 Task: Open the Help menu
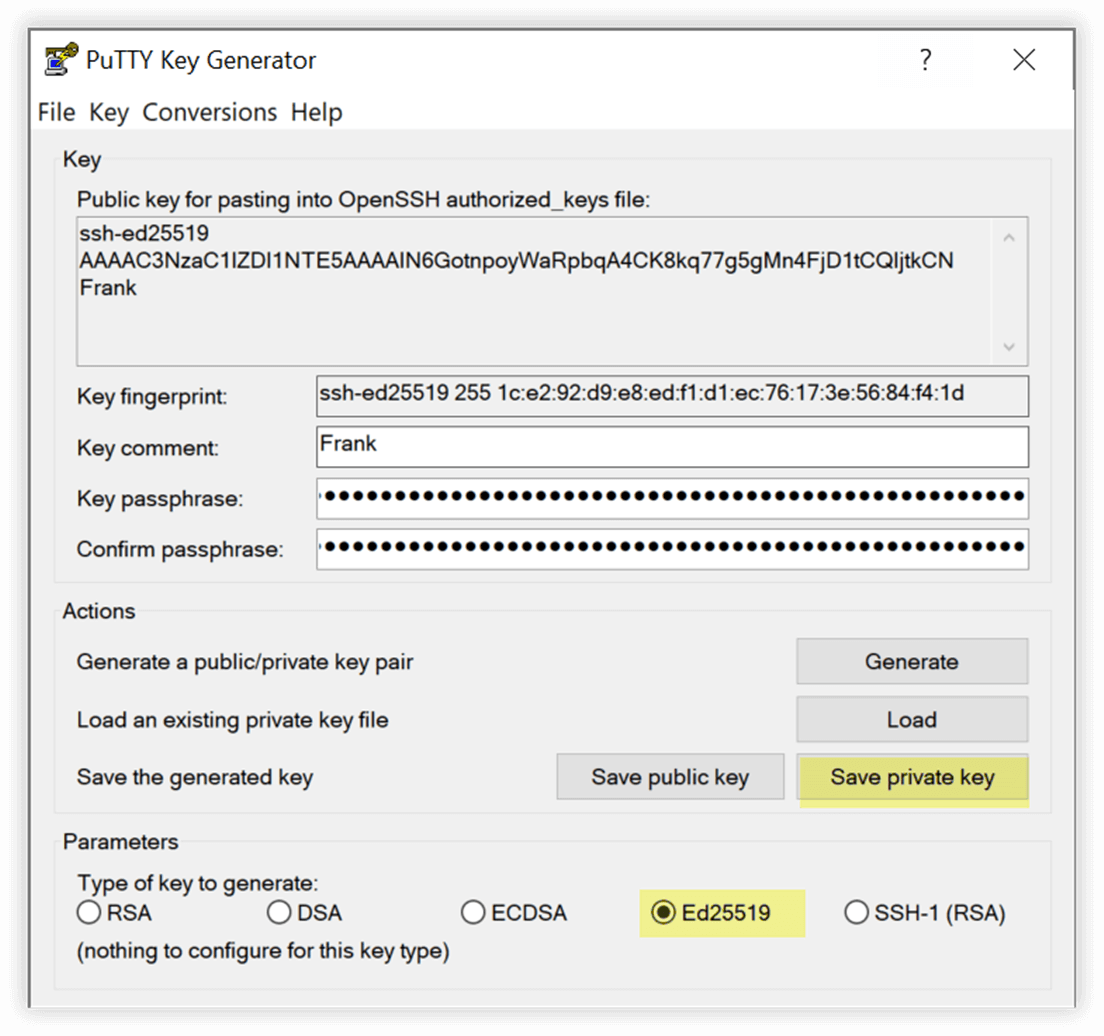click(x=316, y=112)
